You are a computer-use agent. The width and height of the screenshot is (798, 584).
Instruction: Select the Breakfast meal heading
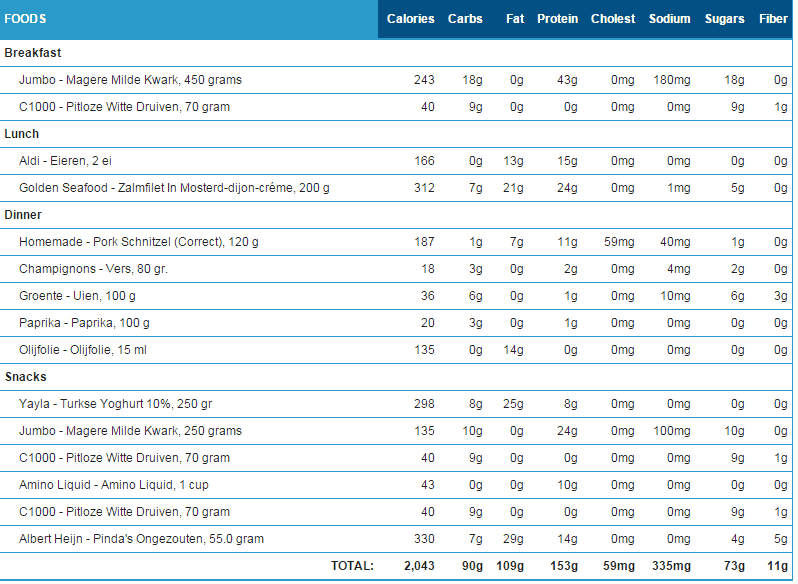(33, 53)
